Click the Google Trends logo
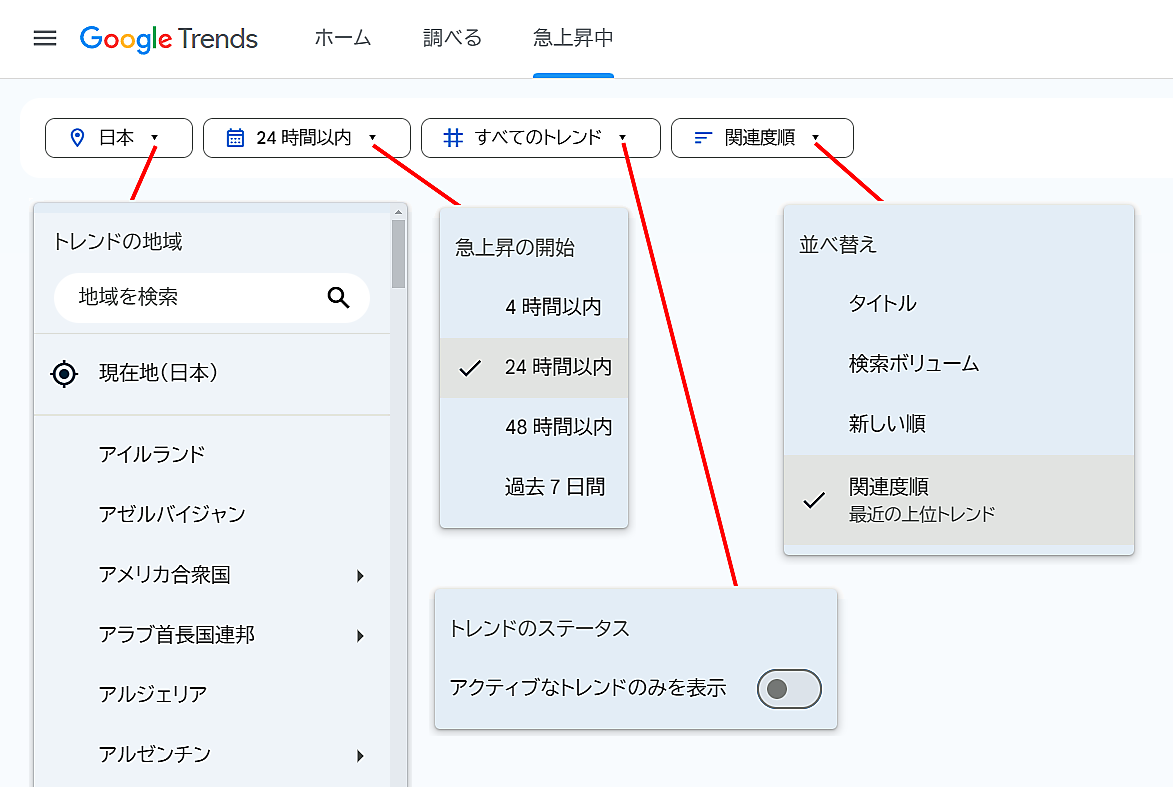The width and height of the screenshot is (1173, 787). (x=169, y=39)
